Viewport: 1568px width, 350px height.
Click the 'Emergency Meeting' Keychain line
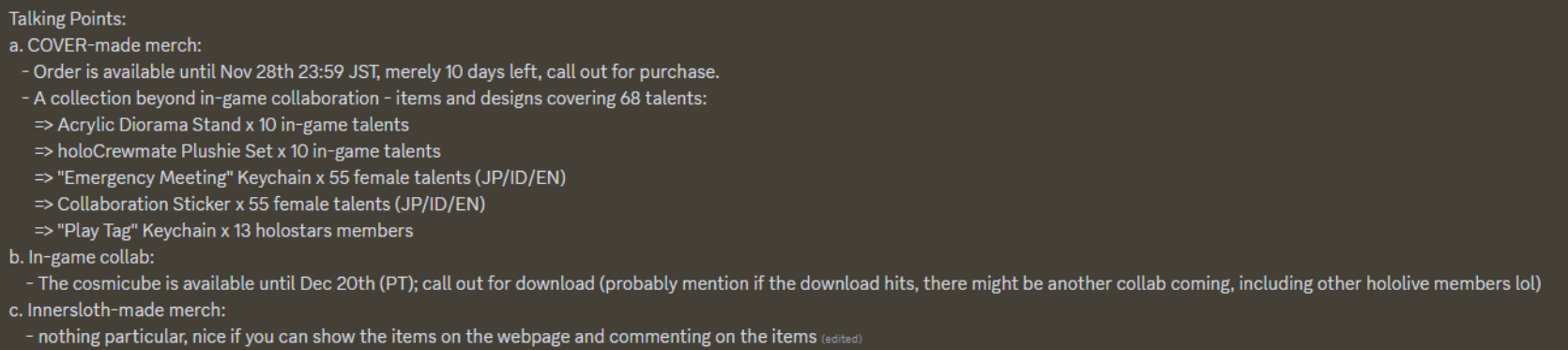(x=300, y=177)
